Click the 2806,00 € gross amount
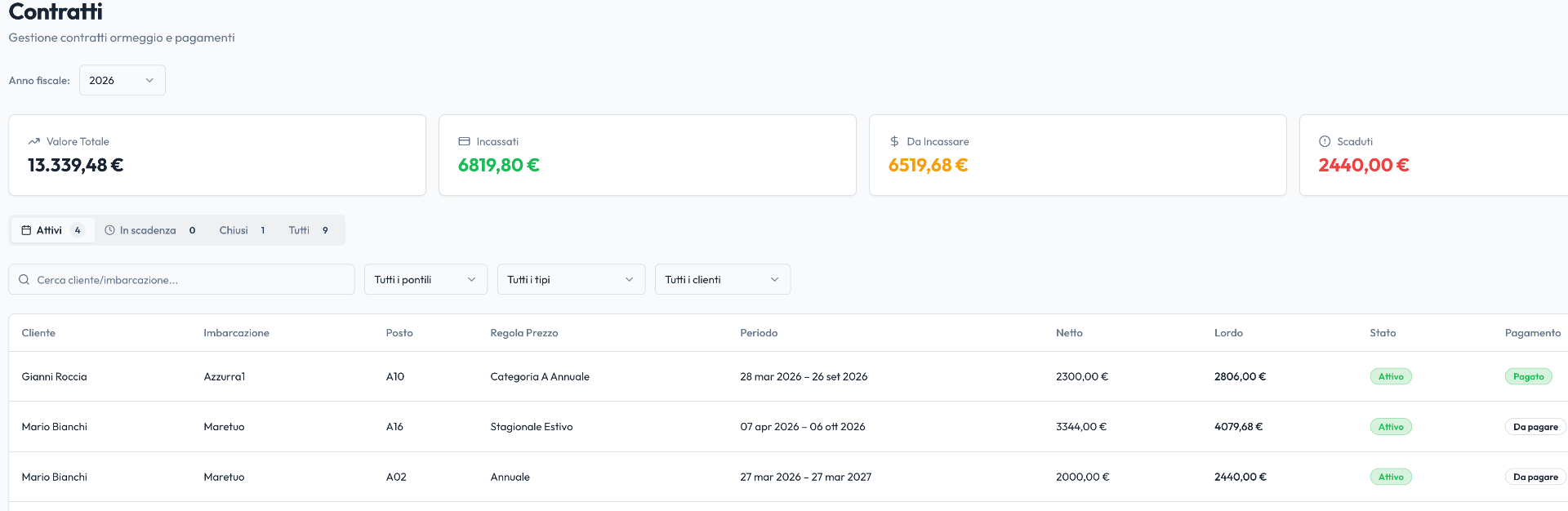 [x=1240, y=376]
